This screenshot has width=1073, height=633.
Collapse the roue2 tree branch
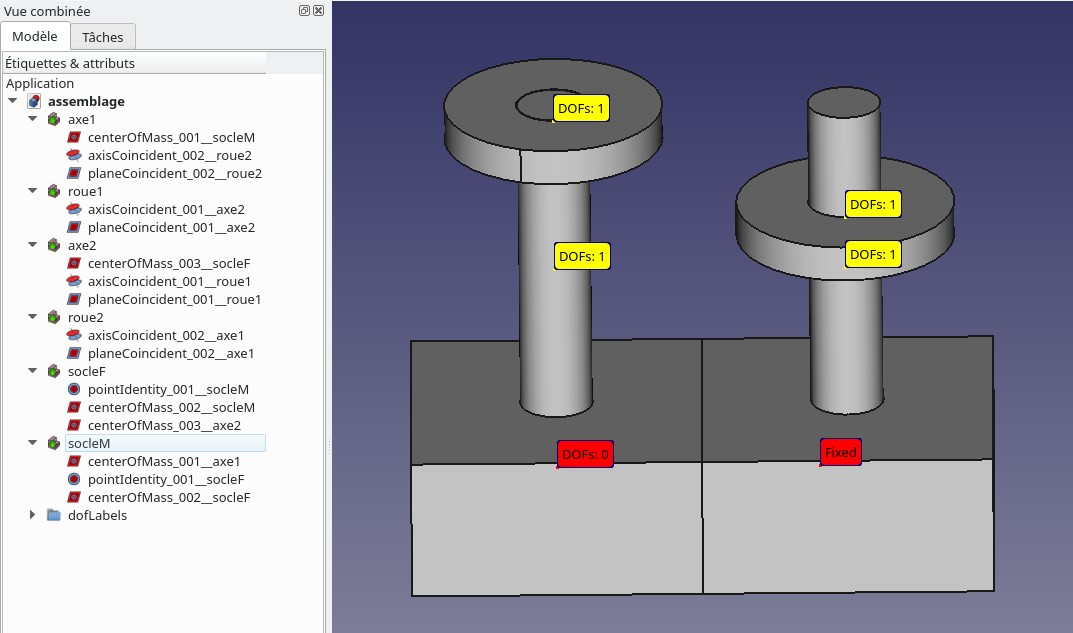coord(32,317)
